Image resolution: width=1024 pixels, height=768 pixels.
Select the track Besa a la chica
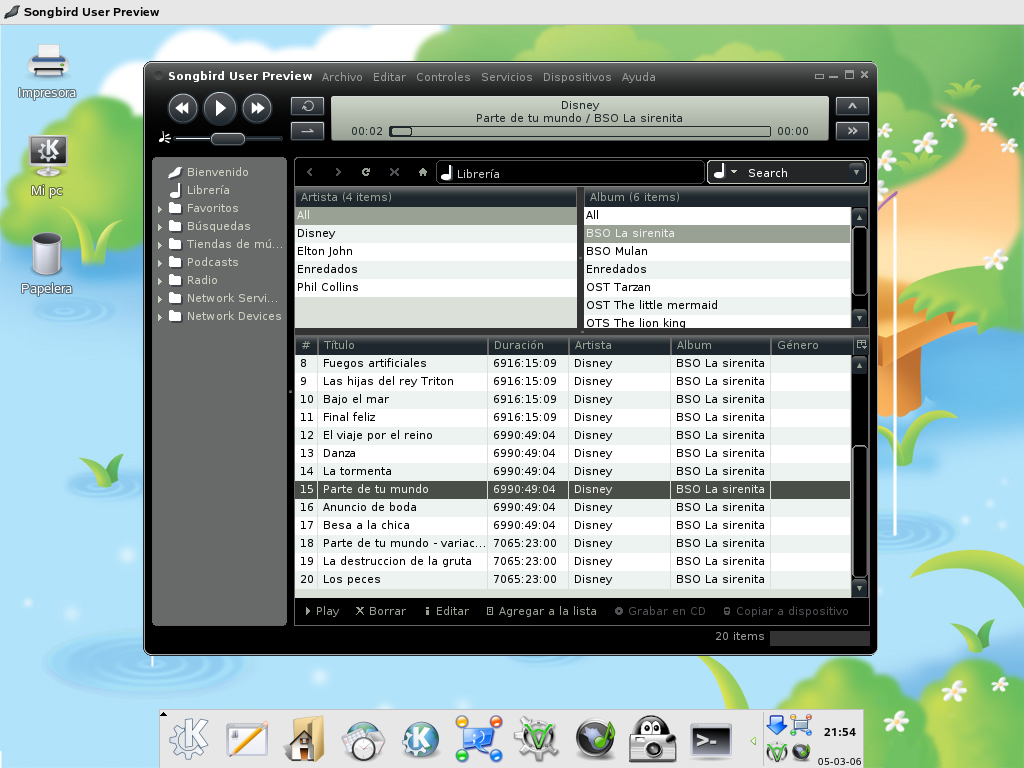(573, 525)
